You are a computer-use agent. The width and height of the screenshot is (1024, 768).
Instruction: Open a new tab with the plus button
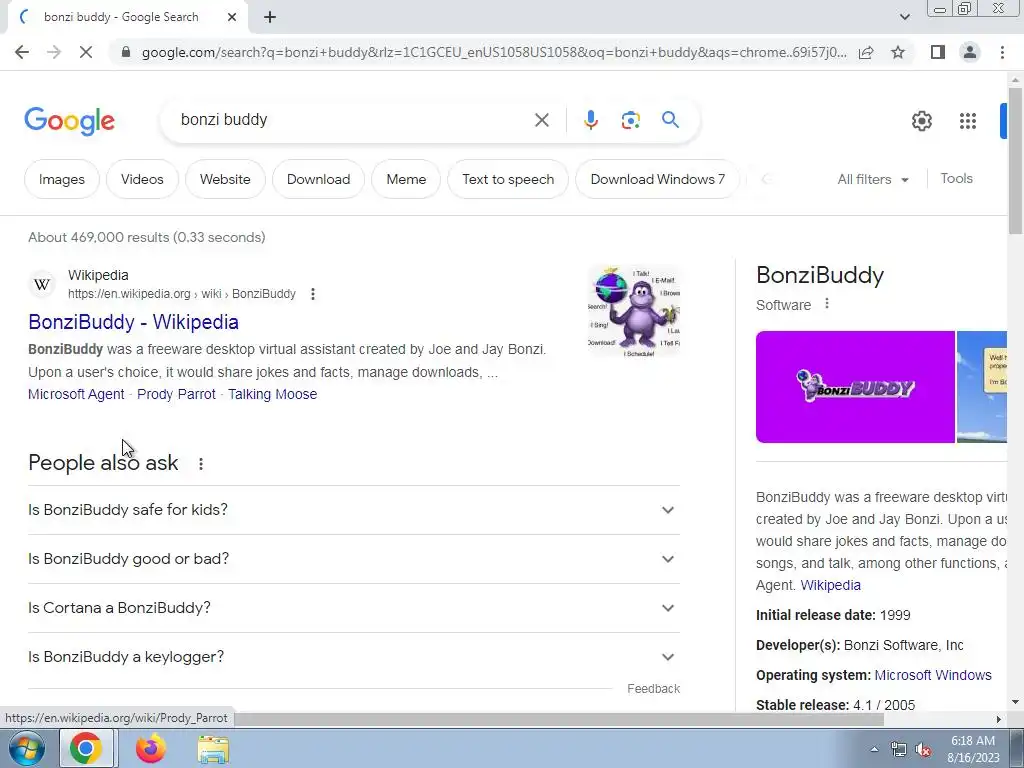pos(270,18)
